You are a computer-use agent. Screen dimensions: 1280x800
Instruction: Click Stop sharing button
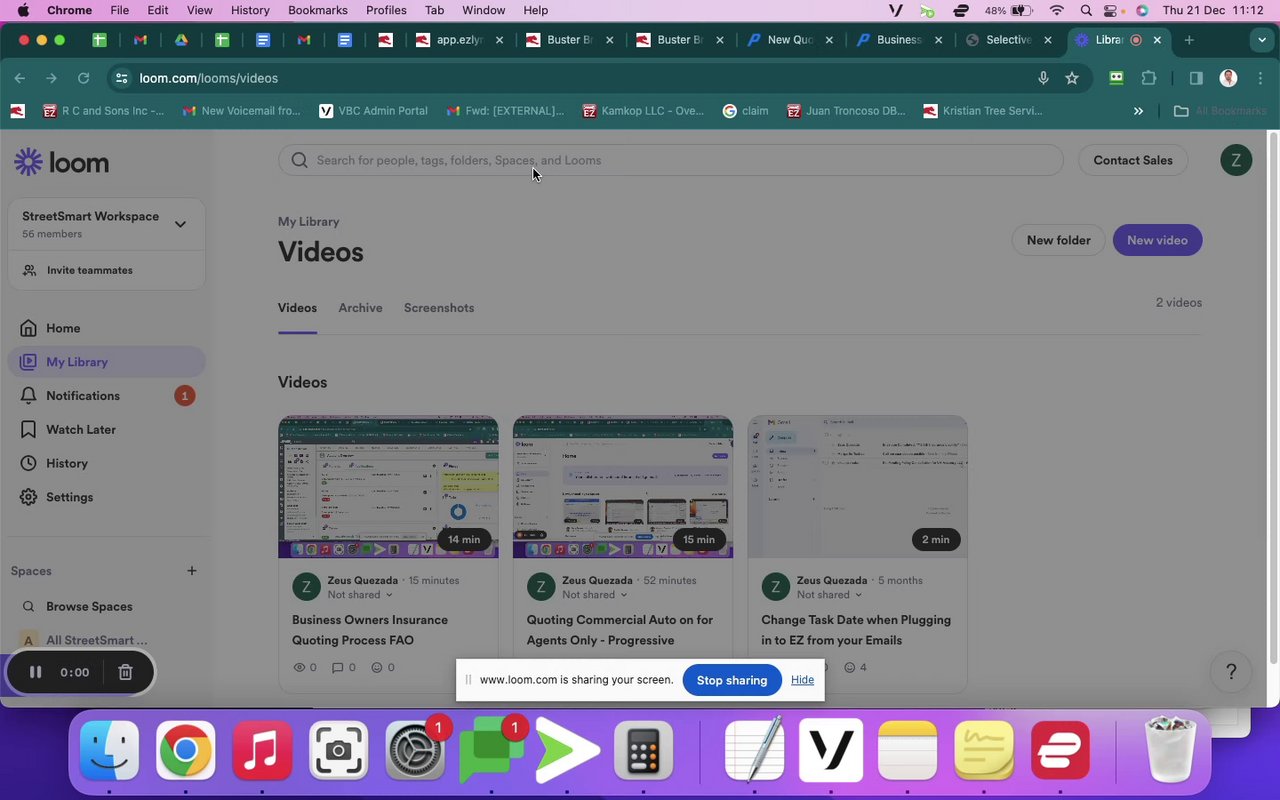tap(732, 680)
